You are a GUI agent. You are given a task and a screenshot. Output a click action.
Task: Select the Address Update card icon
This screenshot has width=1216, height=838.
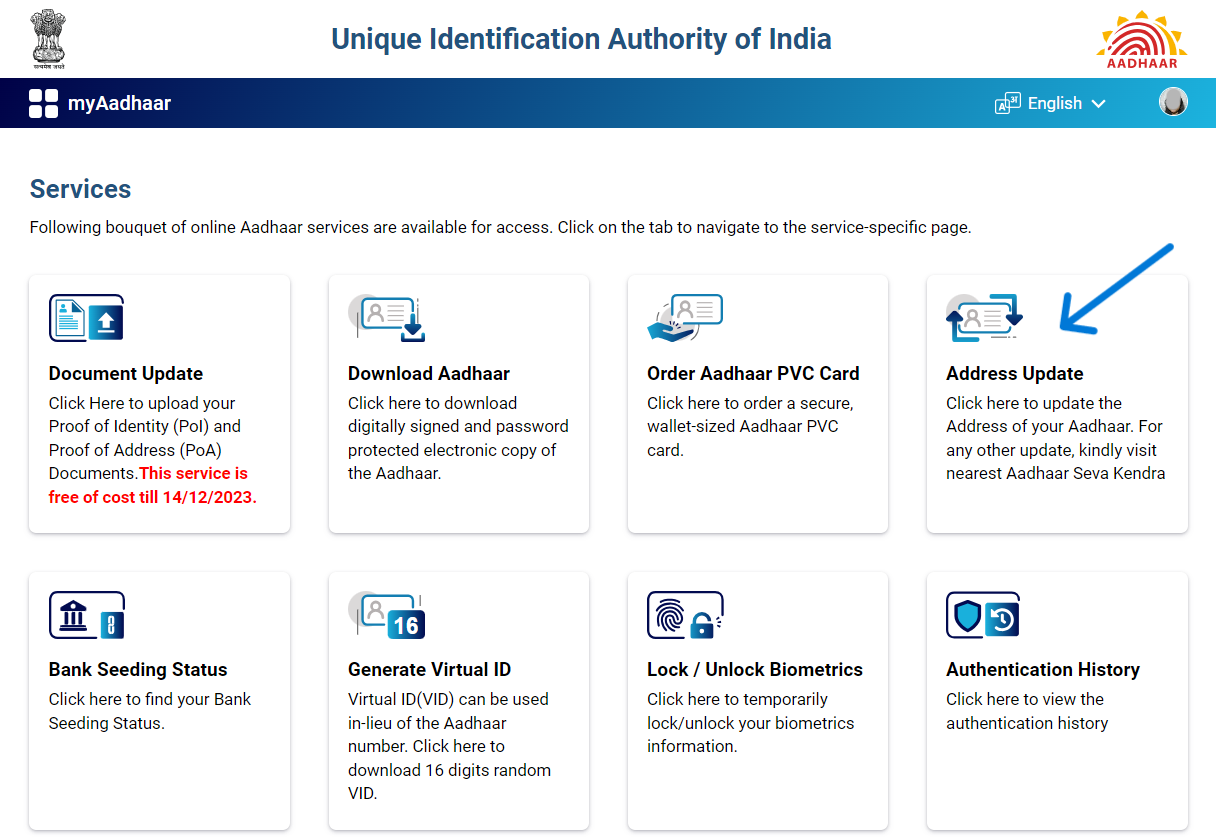985,315
